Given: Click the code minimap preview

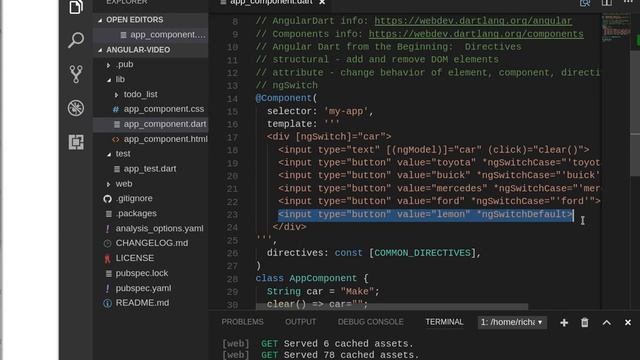Looking at the screenshot, I should pyautogui.click(x=616, y=27).
